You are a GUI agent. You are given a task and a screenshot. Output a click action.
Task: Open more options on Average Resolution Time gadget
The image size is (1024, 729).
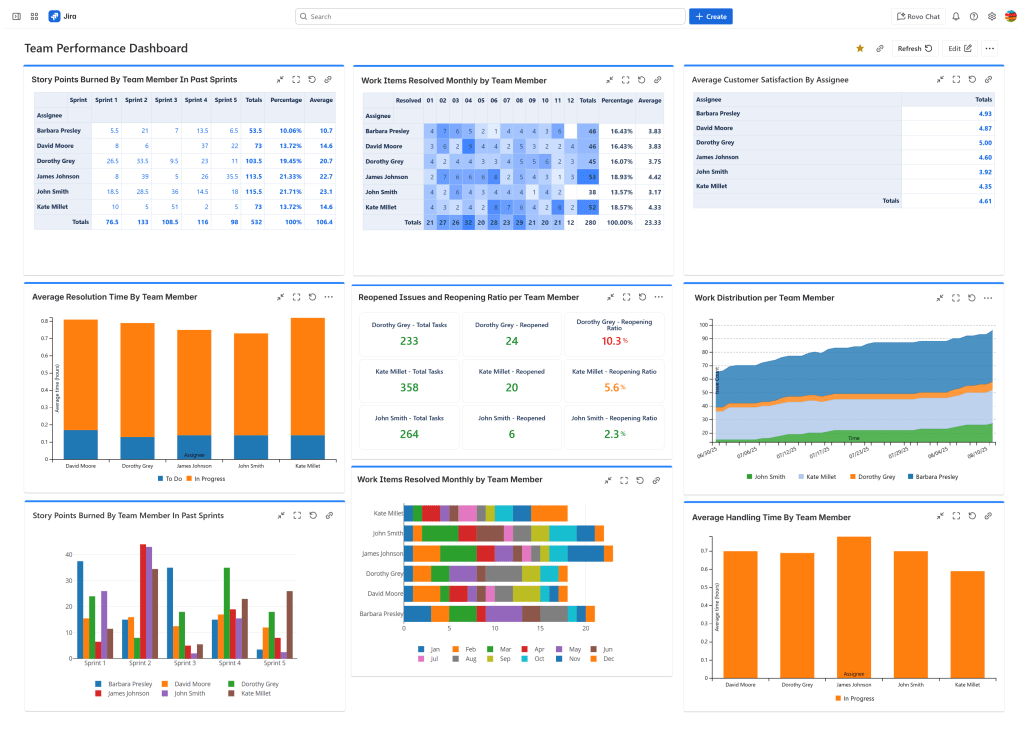(328, 297)
